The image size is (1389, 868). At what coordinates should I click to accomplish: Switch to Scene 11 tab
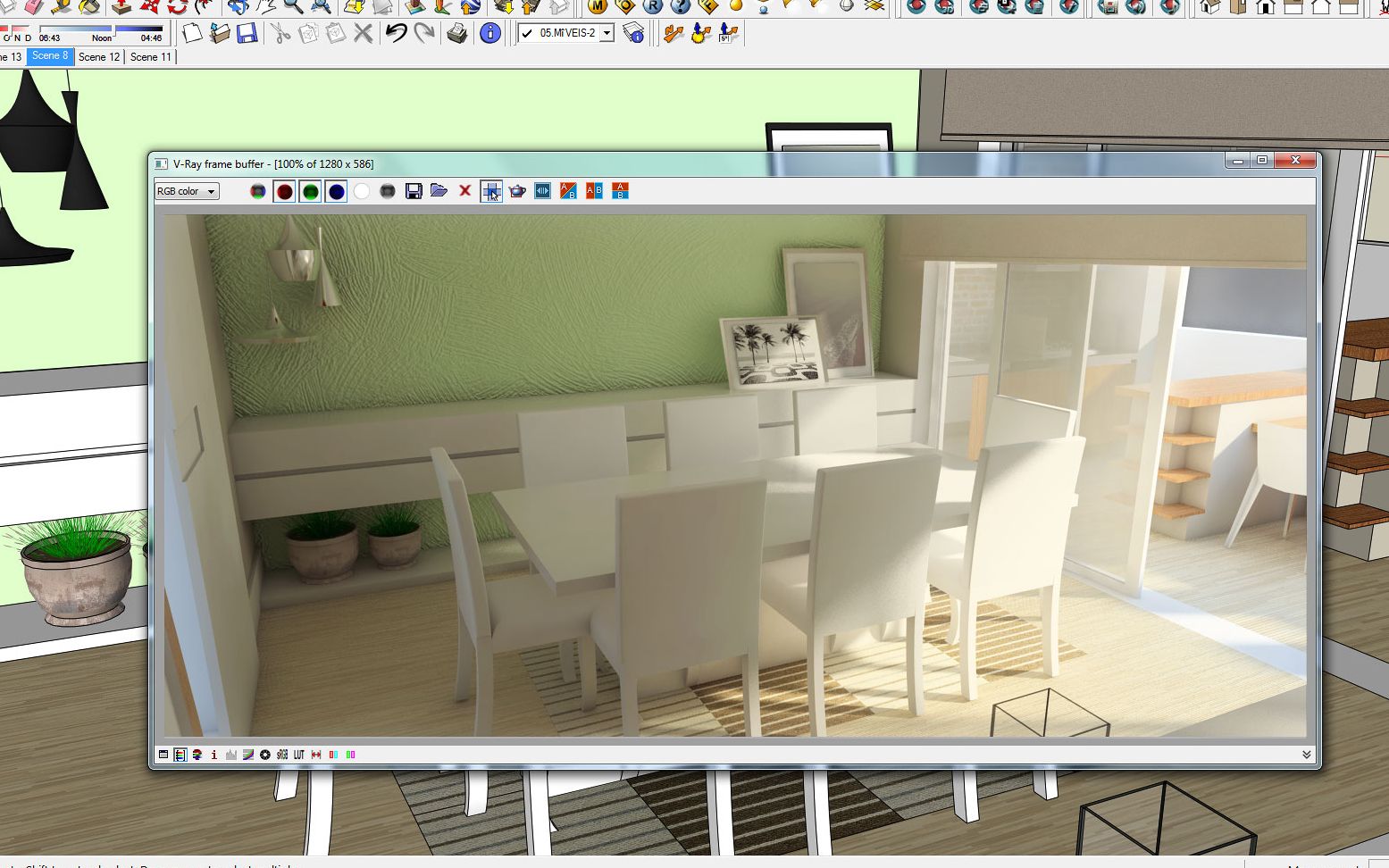(150, 56)
